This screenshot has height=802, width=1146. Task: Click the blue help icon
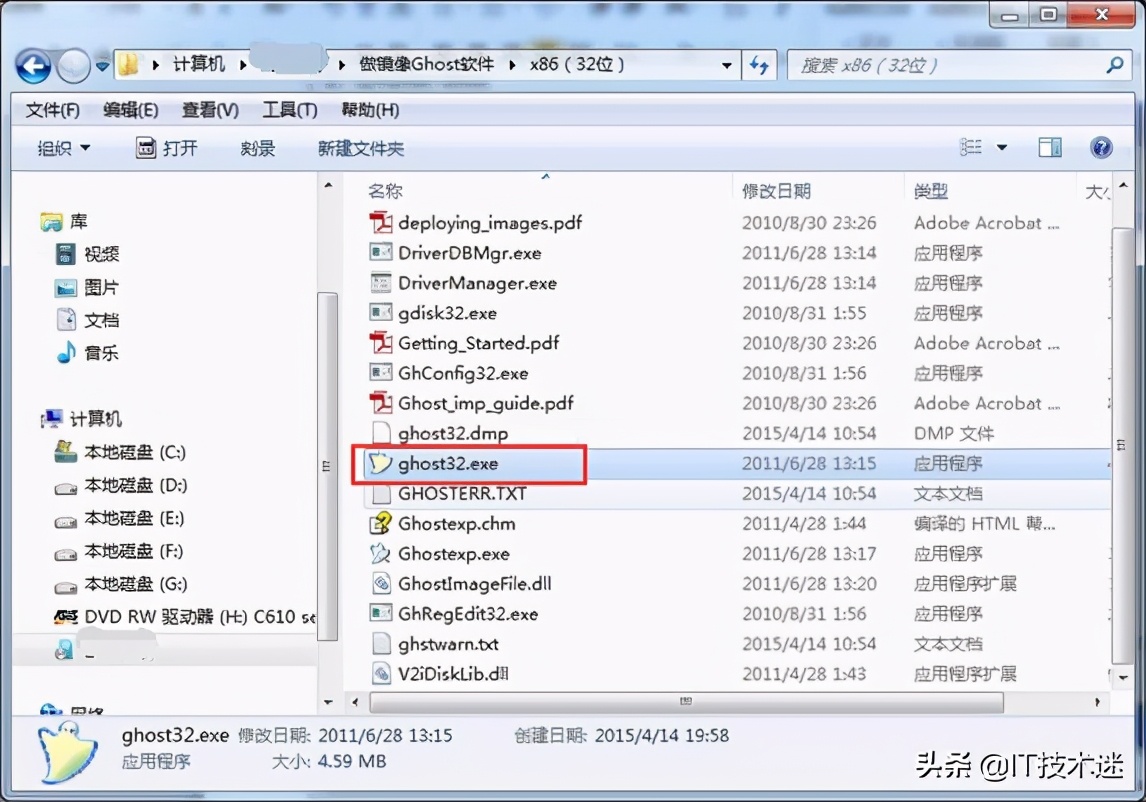tap(1101, 148)
